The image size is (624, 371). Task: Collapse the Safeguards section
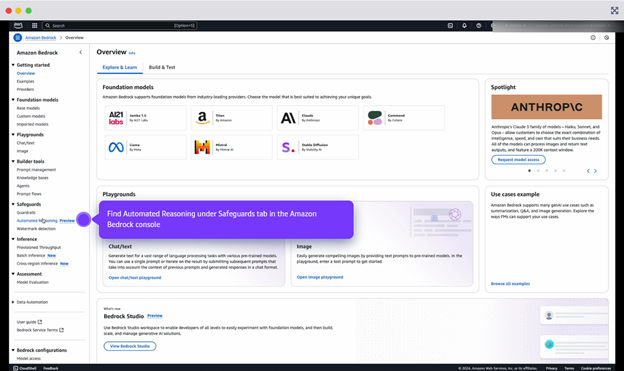pos(13,204)
